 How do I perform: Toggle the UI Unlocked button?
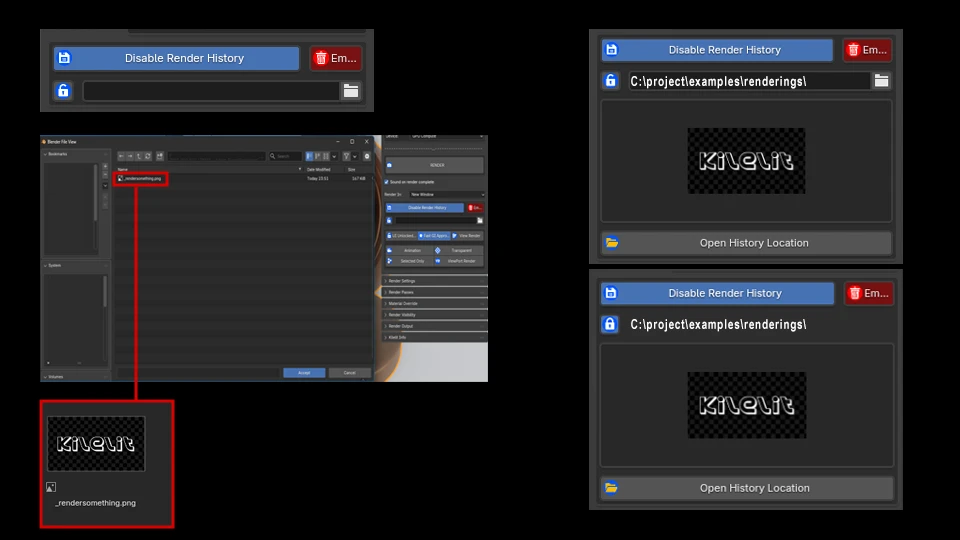pos(402,236)
